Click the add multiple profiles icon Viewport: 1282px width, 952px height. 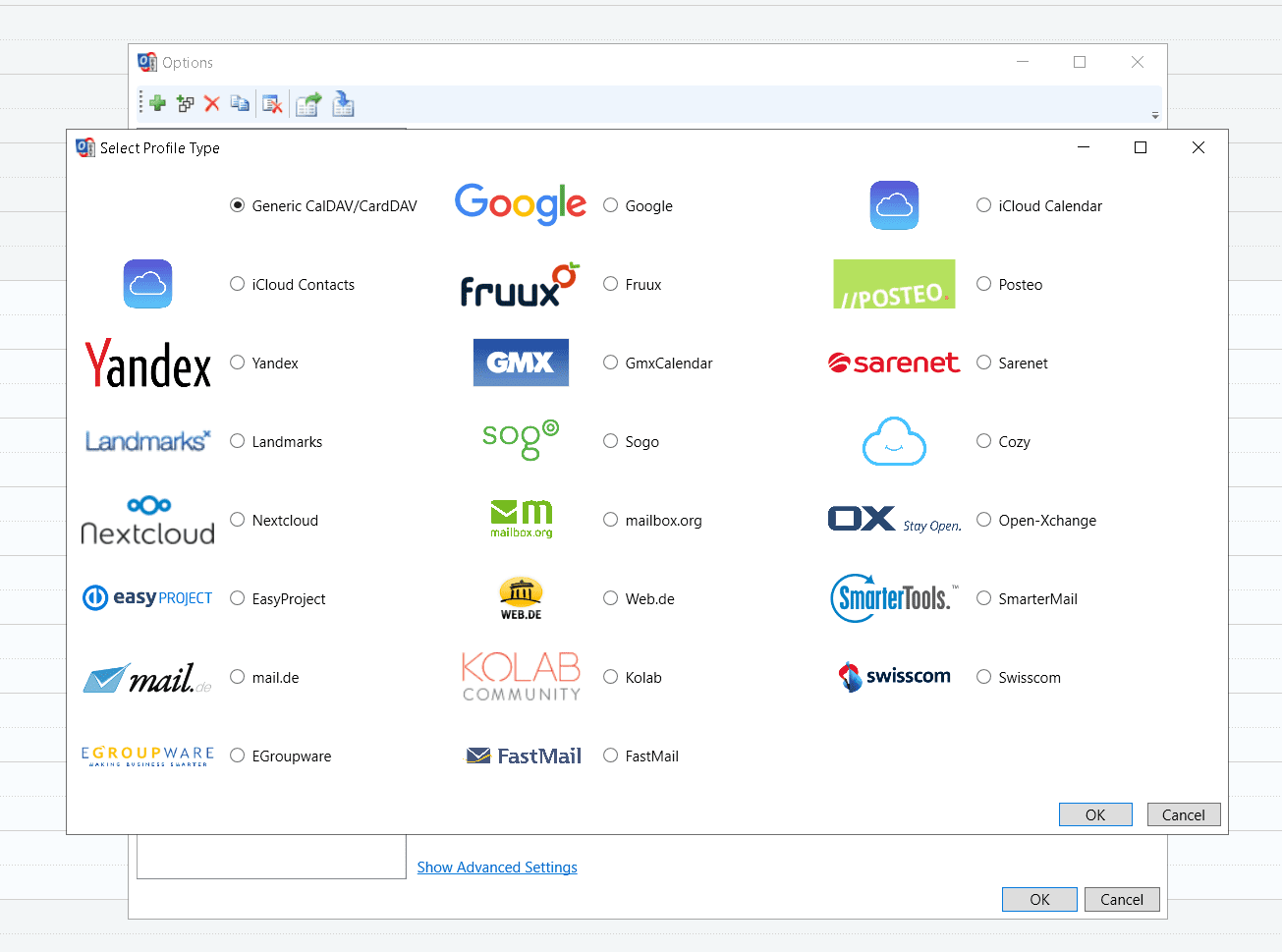pyautogui.click(x=185, y=103)
